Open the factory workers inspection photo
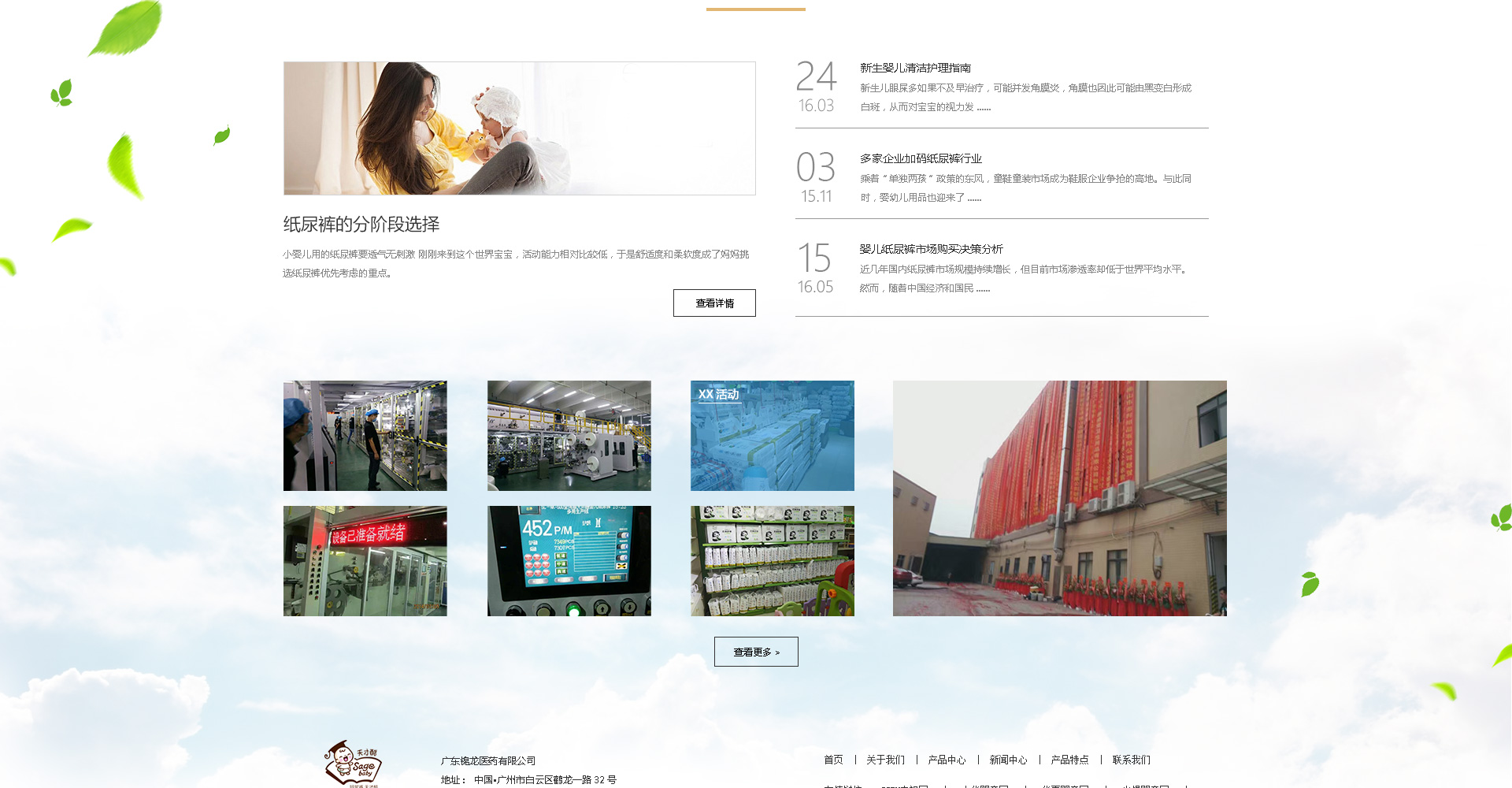Viewport: 1512px width, 788px height. point(365,436)
